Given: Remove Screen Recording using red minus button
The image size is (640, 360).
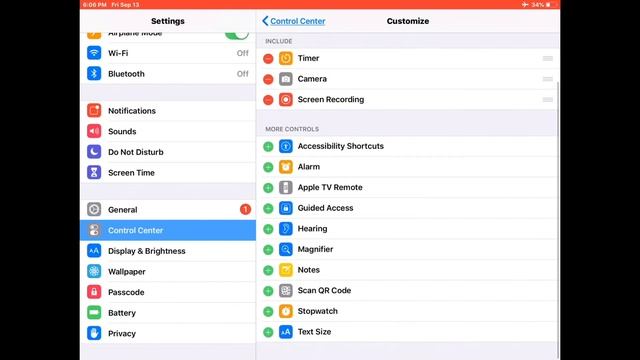Looking at the screenshot, I should click(268, 100).
